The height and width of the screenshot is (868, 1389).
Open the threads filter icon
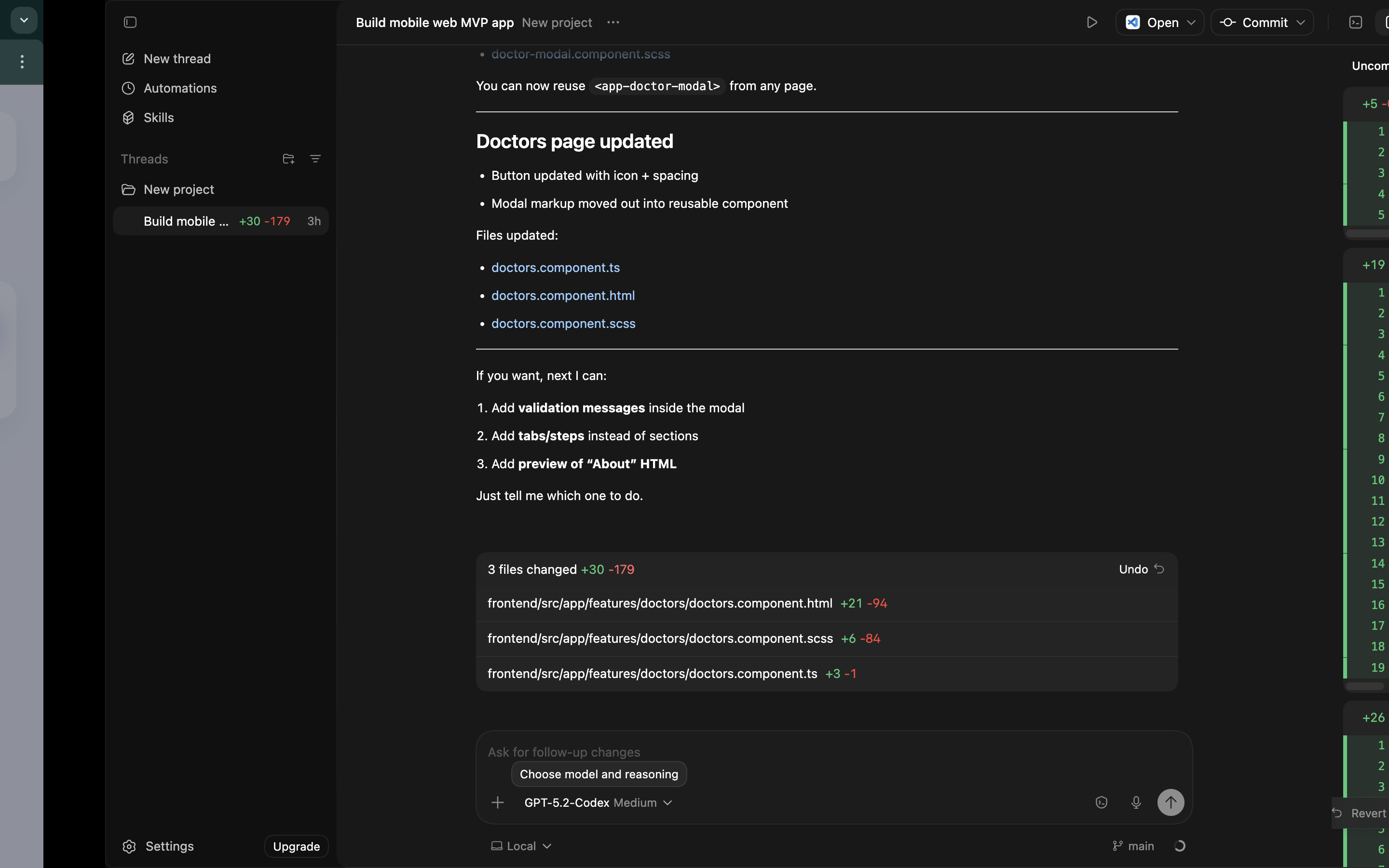pos(315,159)
